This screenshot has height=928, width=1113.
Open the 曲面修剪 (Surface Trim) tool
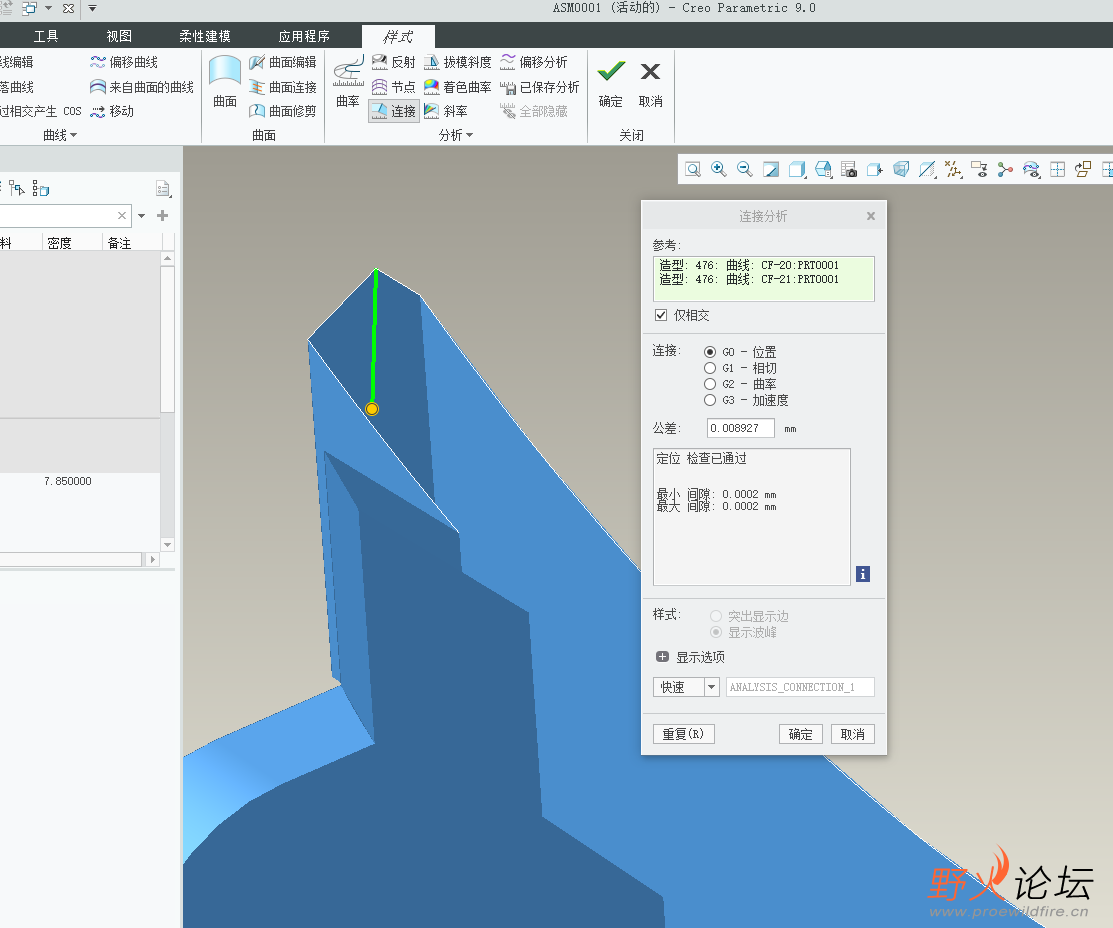283,111
